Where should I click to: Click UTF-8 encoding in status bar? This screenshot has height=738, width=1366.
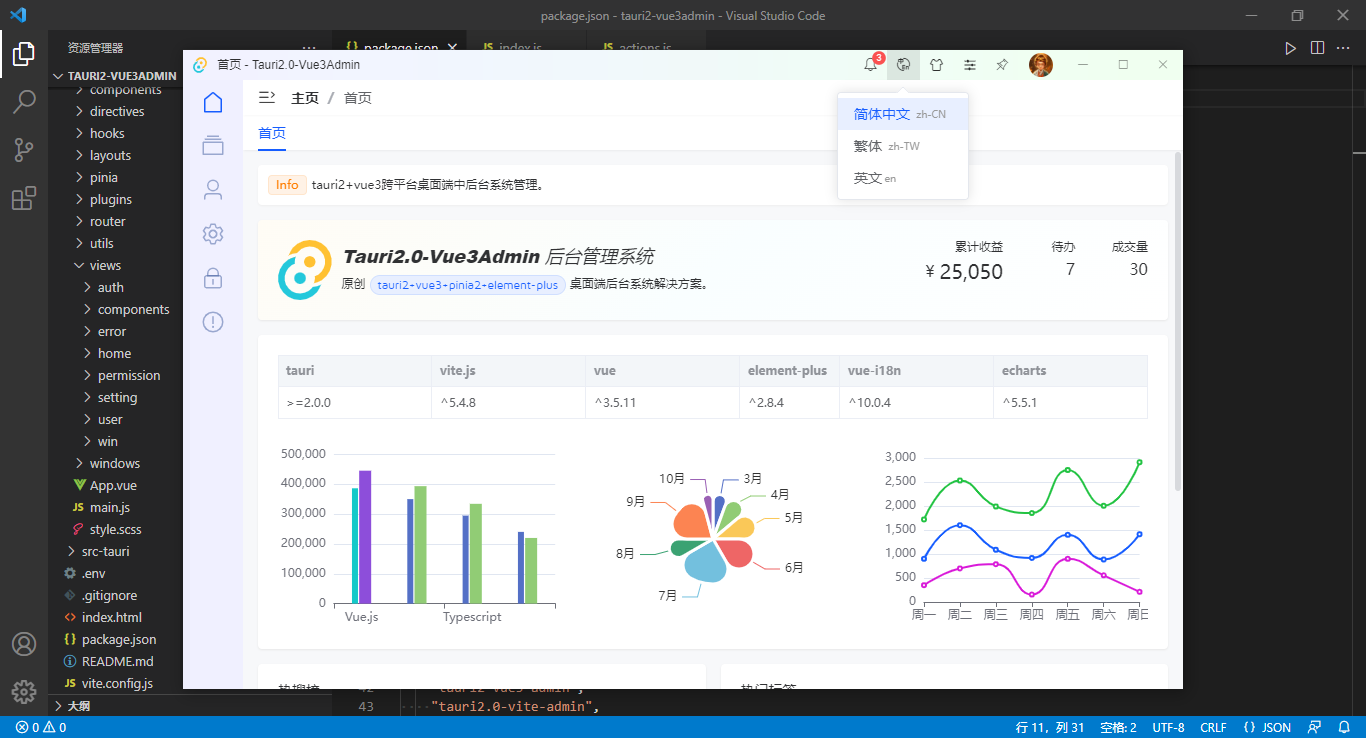click(1168, 727)
